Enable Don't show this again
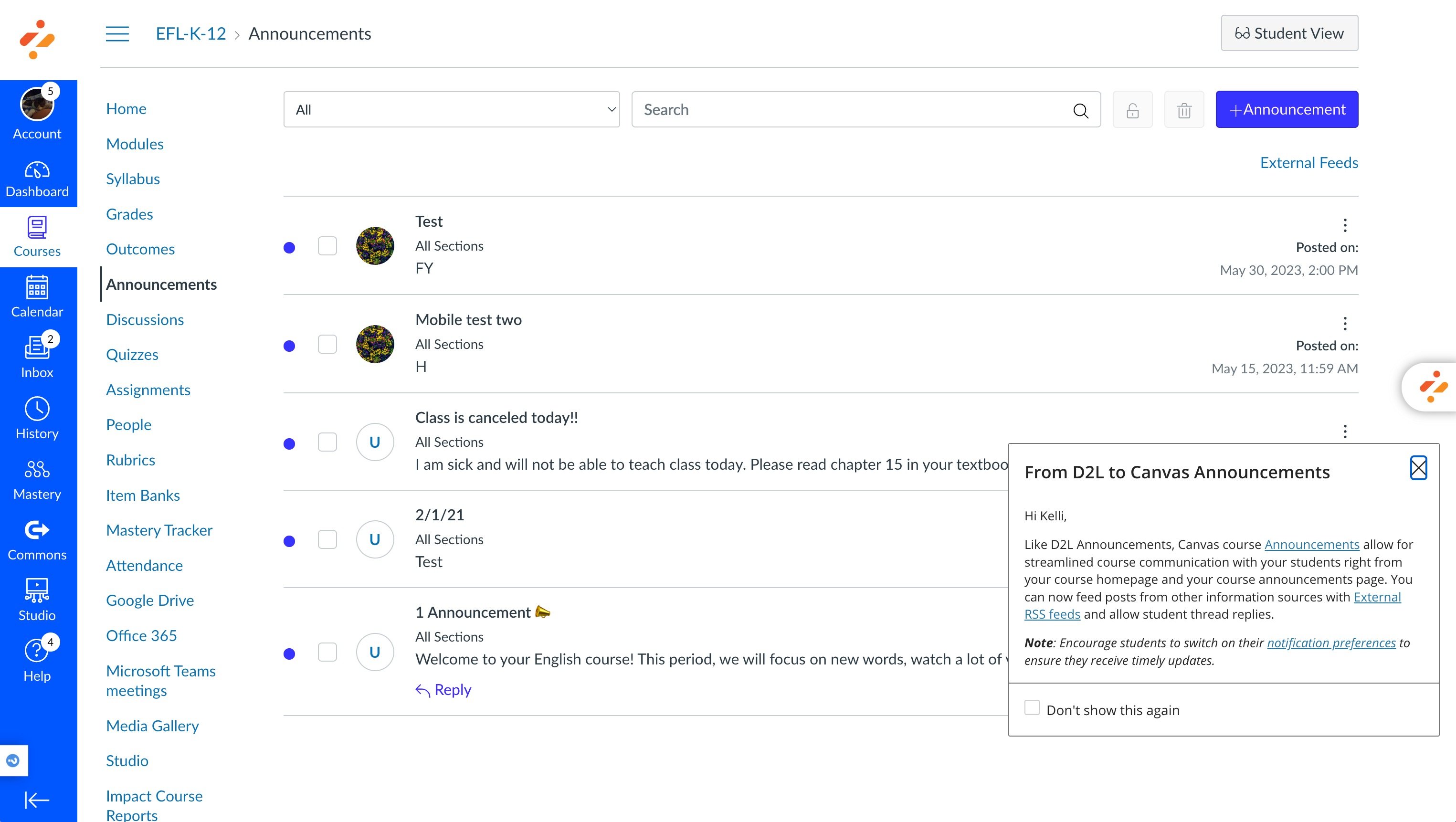This screenshot has width=1456, height=822. (1032, 708)
